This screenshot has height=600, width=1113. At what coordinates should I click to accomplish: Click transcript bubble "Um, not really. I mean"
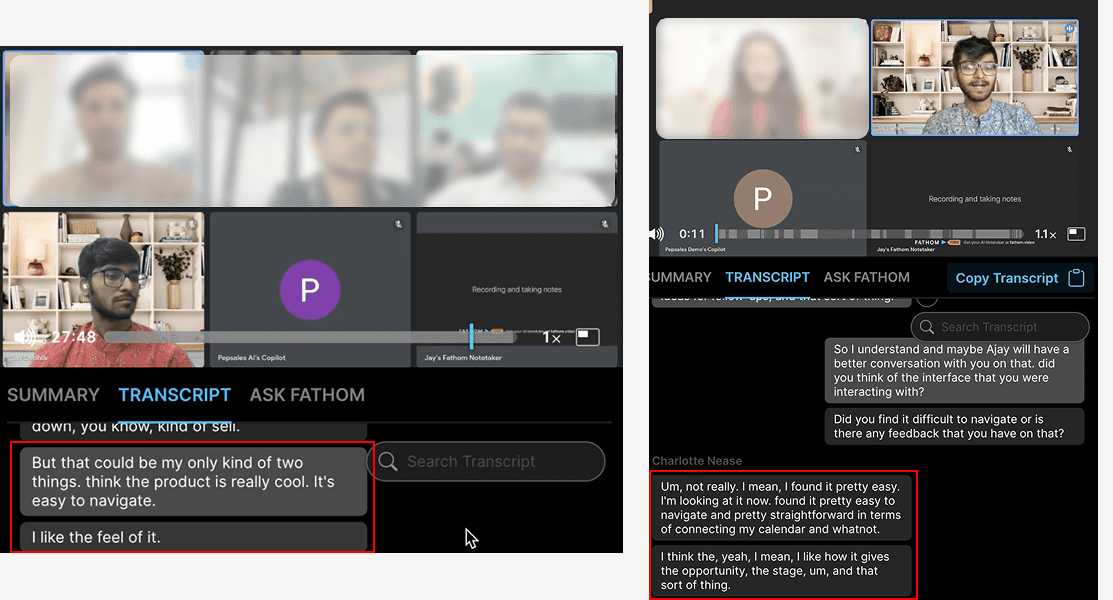pyautogui.click(x=782, y=508)
